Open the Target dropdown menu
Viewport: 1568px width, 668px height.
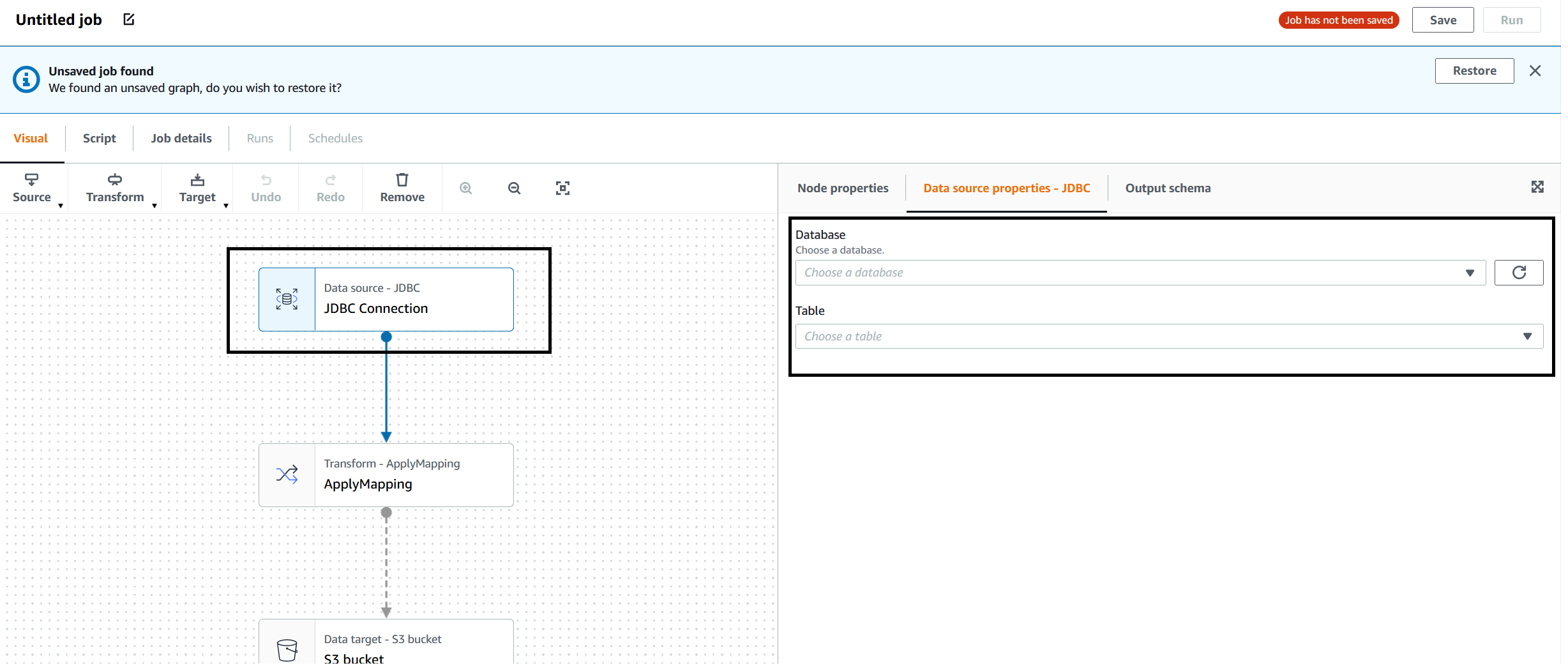pos(197,188)
